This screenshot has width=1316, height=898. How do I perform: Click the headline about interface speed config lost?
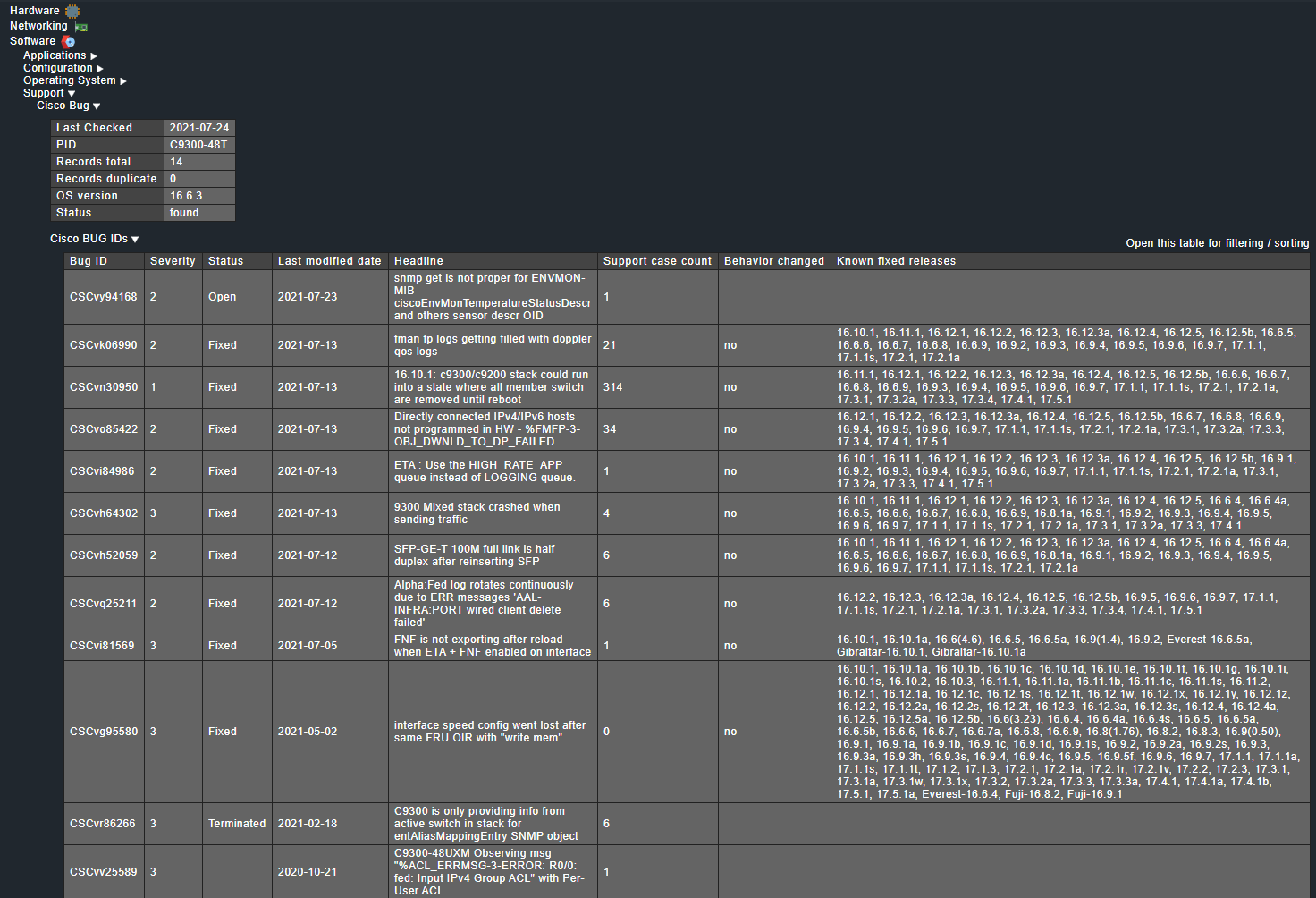pyautogui.click(x=490, y=732)
